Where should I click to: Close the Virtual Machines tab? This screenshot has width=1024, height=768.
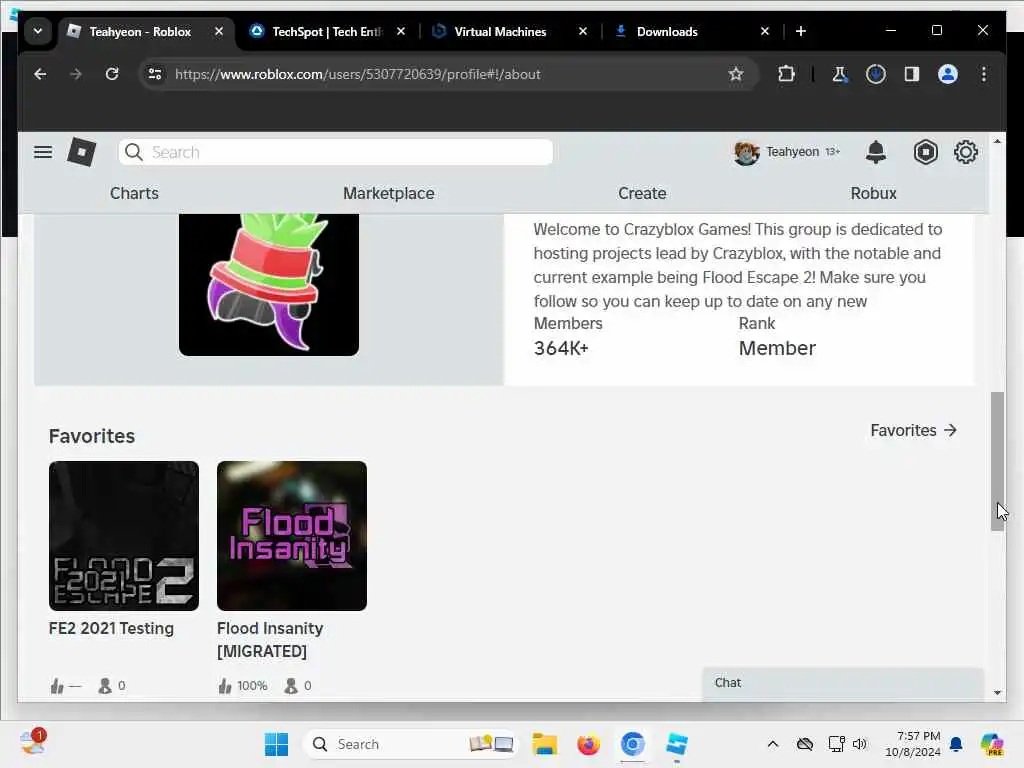[x=583, y=31]
